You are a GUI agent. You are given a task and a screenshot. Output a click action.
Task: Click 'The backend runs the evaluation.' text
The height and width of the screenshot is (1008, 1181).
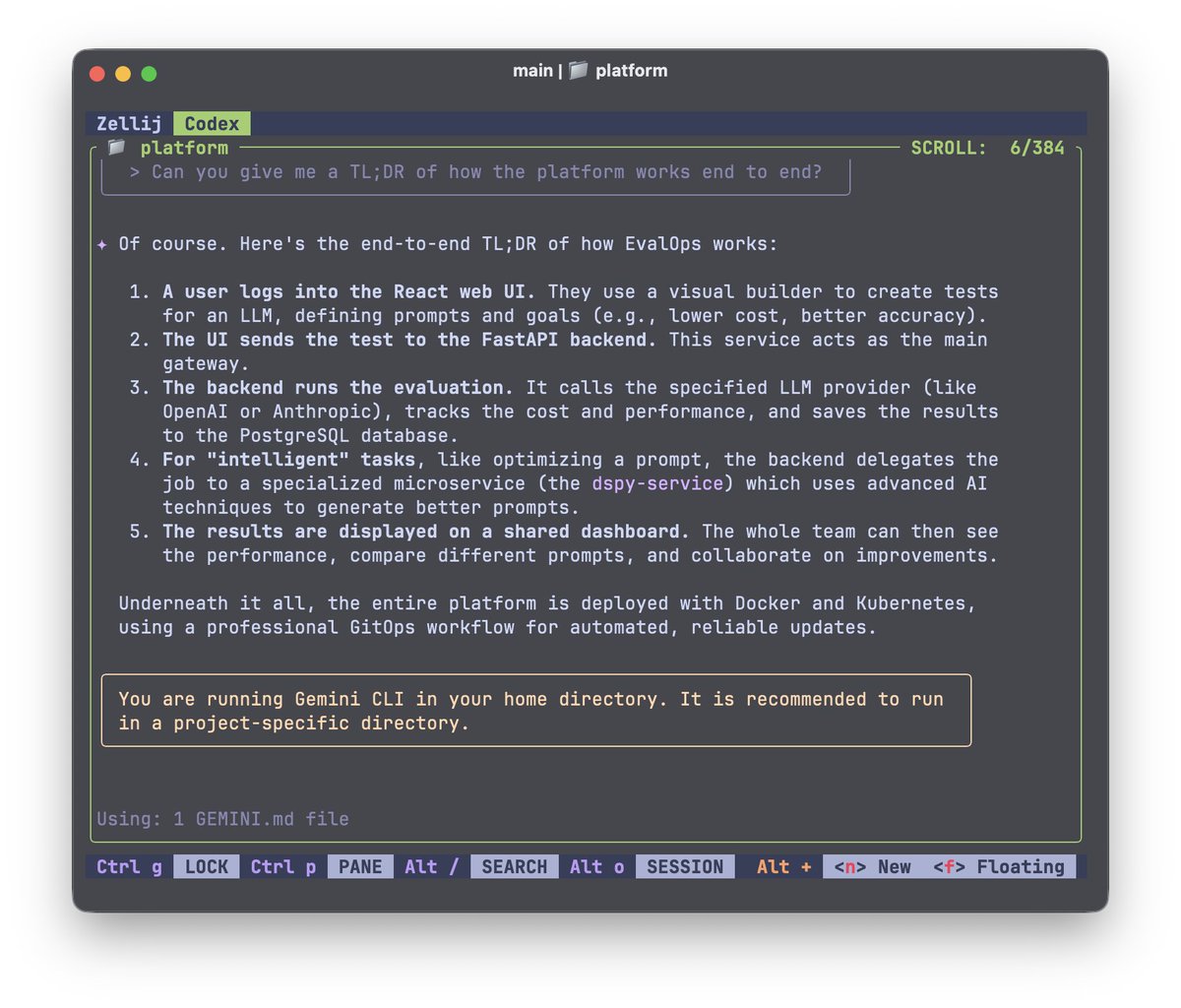point(338,388)
